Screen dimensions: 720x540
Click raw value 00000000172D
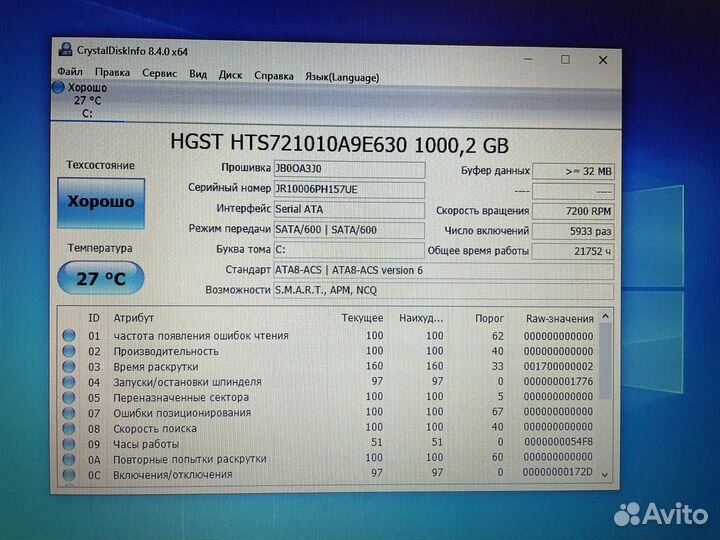point(557,472)
